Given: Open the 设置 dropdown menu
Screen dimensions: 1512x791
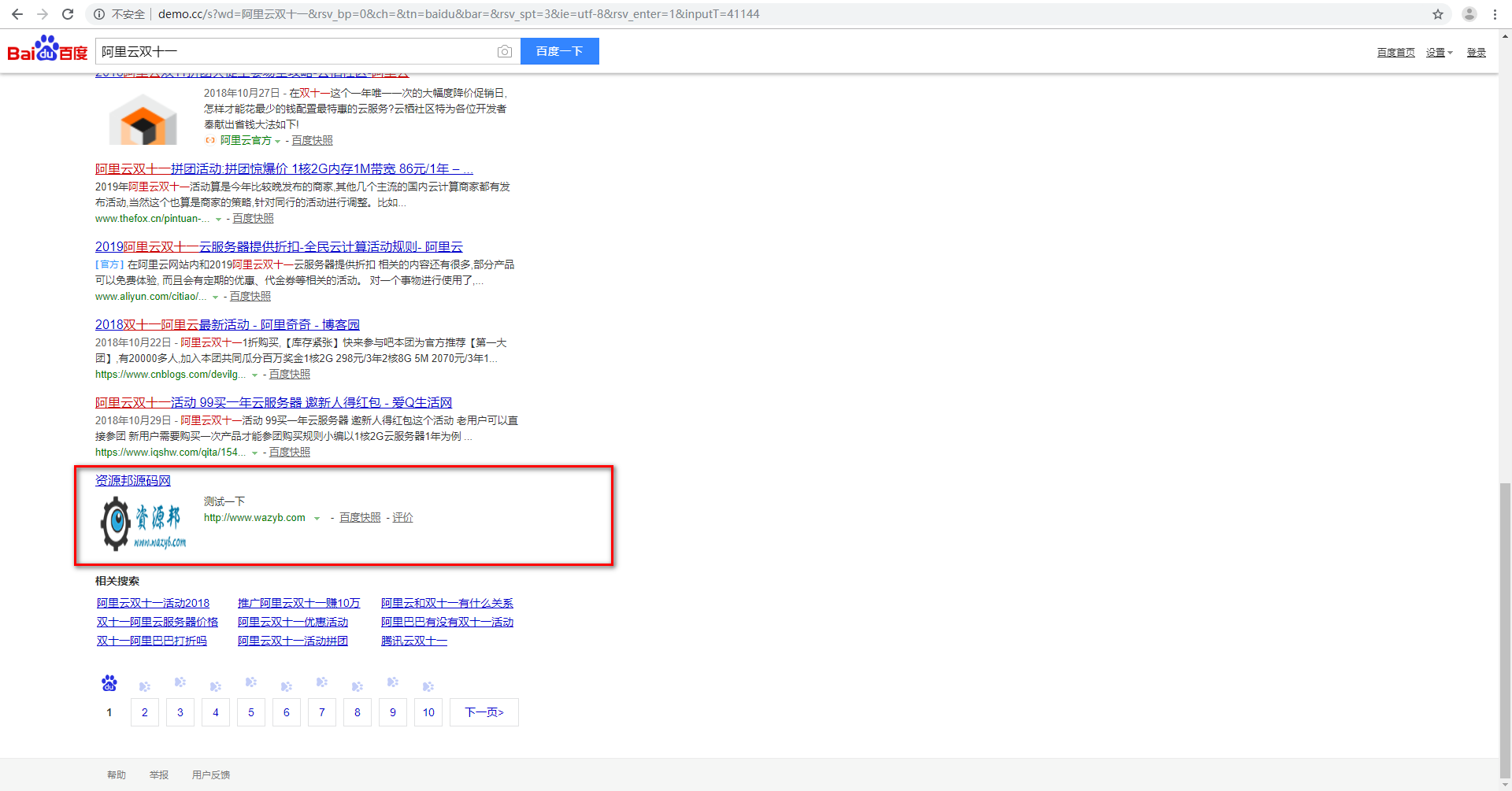Looking at the screenshot, I should (1440, 53).
